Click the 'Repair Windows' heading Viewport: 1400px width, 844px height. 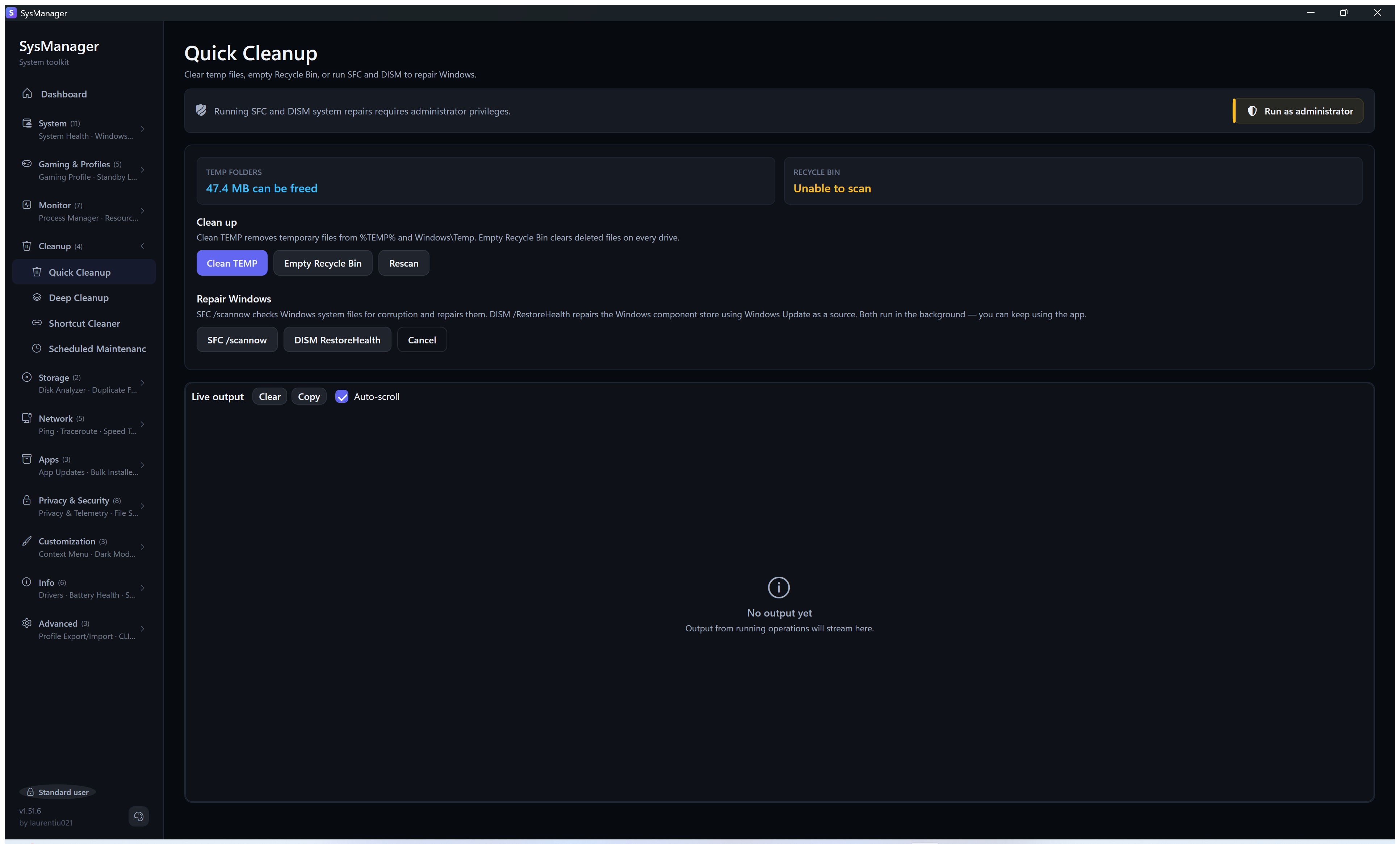click(234, 299)
